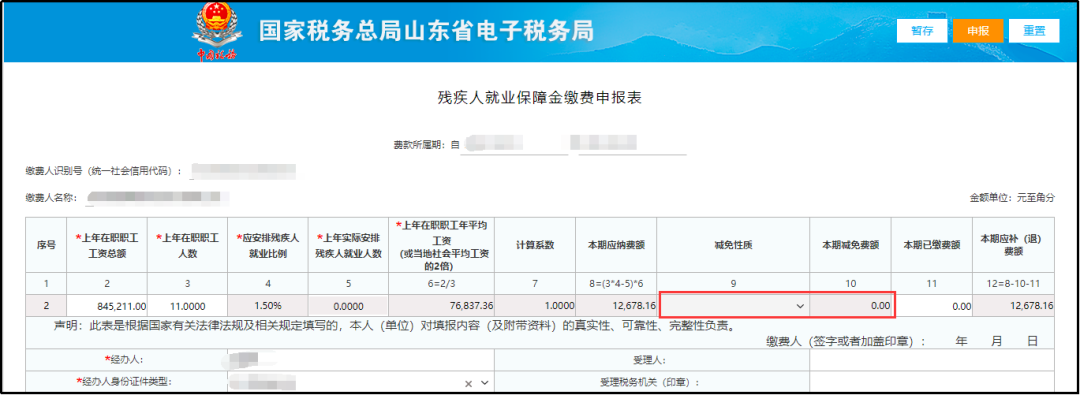Click the form title 残疾人就业保障金缴费申报表
Image resolution: width=1080 pixels, height=395 pixels.
[x=539, y=98]
